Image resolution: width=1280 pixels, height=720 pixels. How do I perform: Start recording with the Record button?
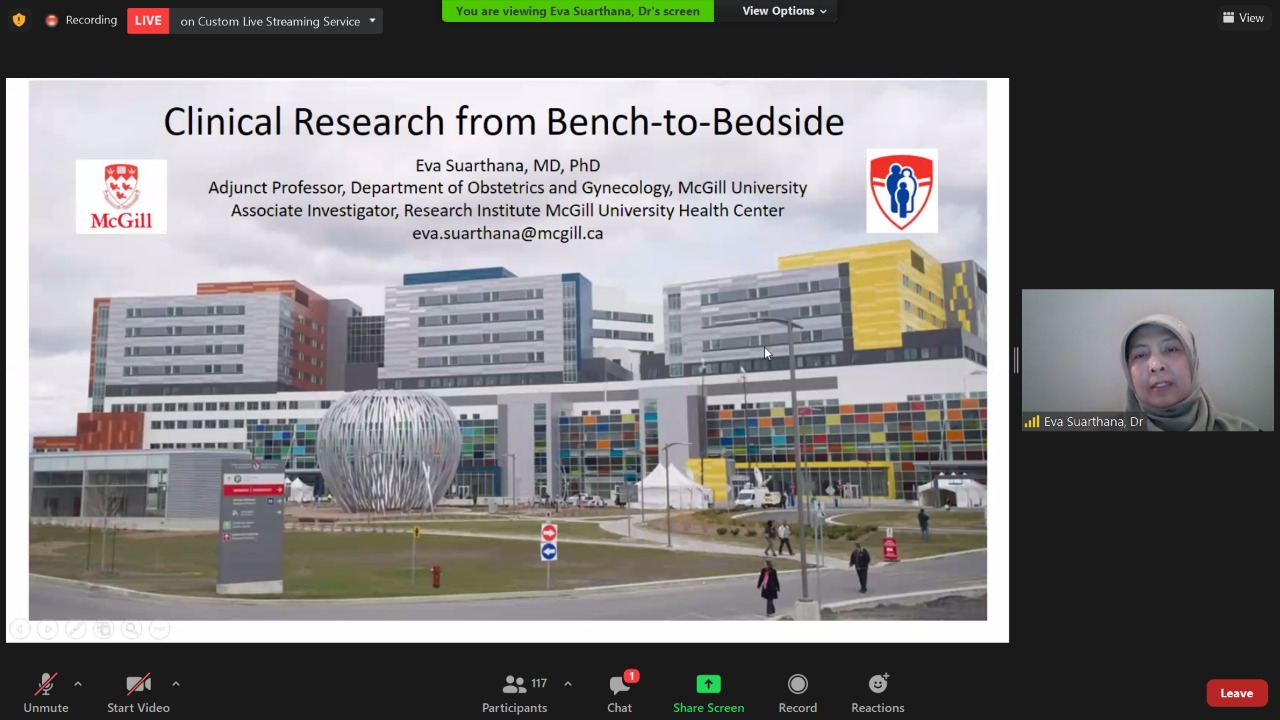[x=797, y=693]
